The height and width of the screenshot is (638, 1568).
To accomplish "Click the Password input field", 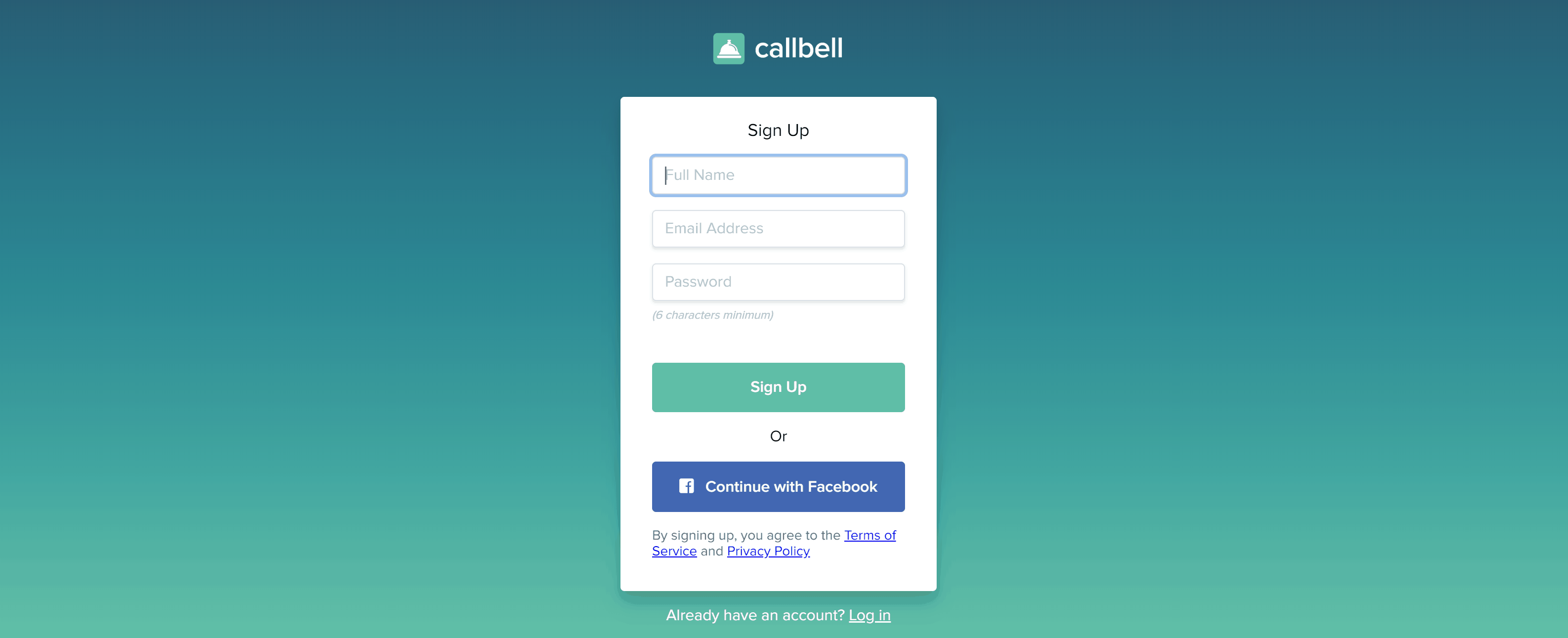I will pyautogui.click(x=778, y=281).
